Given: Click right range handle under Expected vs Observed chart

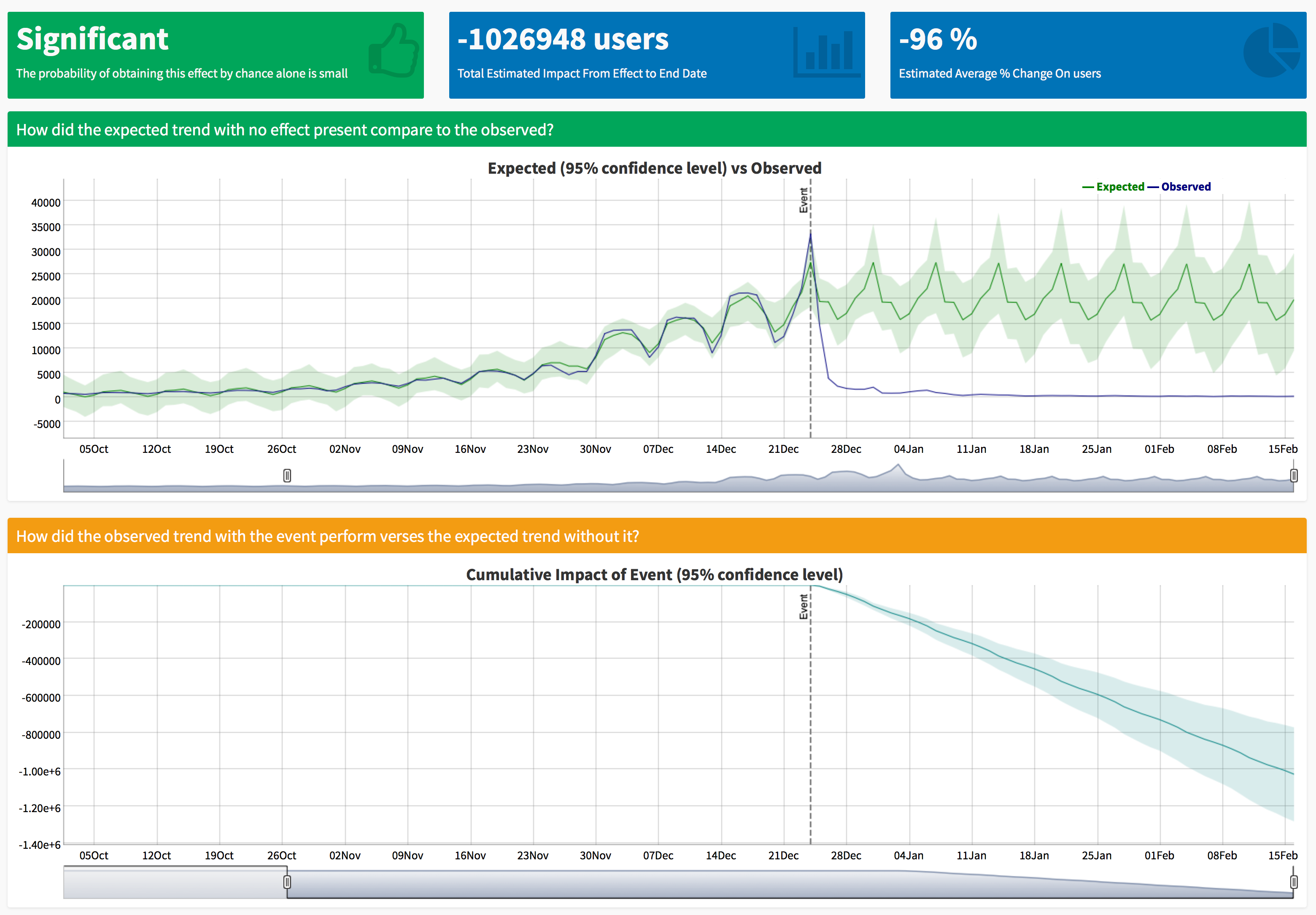Looking at the screenshot, I should 1294,476.
